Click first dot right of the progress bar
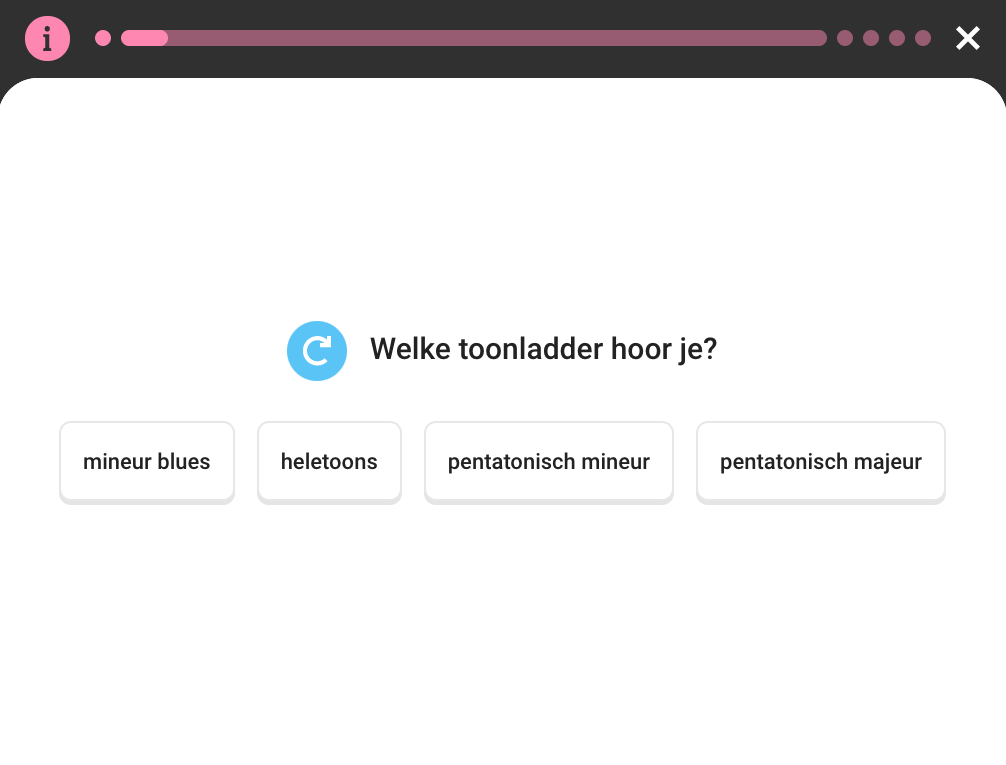This screenshot has width=1006, height=765. point(845,38)
